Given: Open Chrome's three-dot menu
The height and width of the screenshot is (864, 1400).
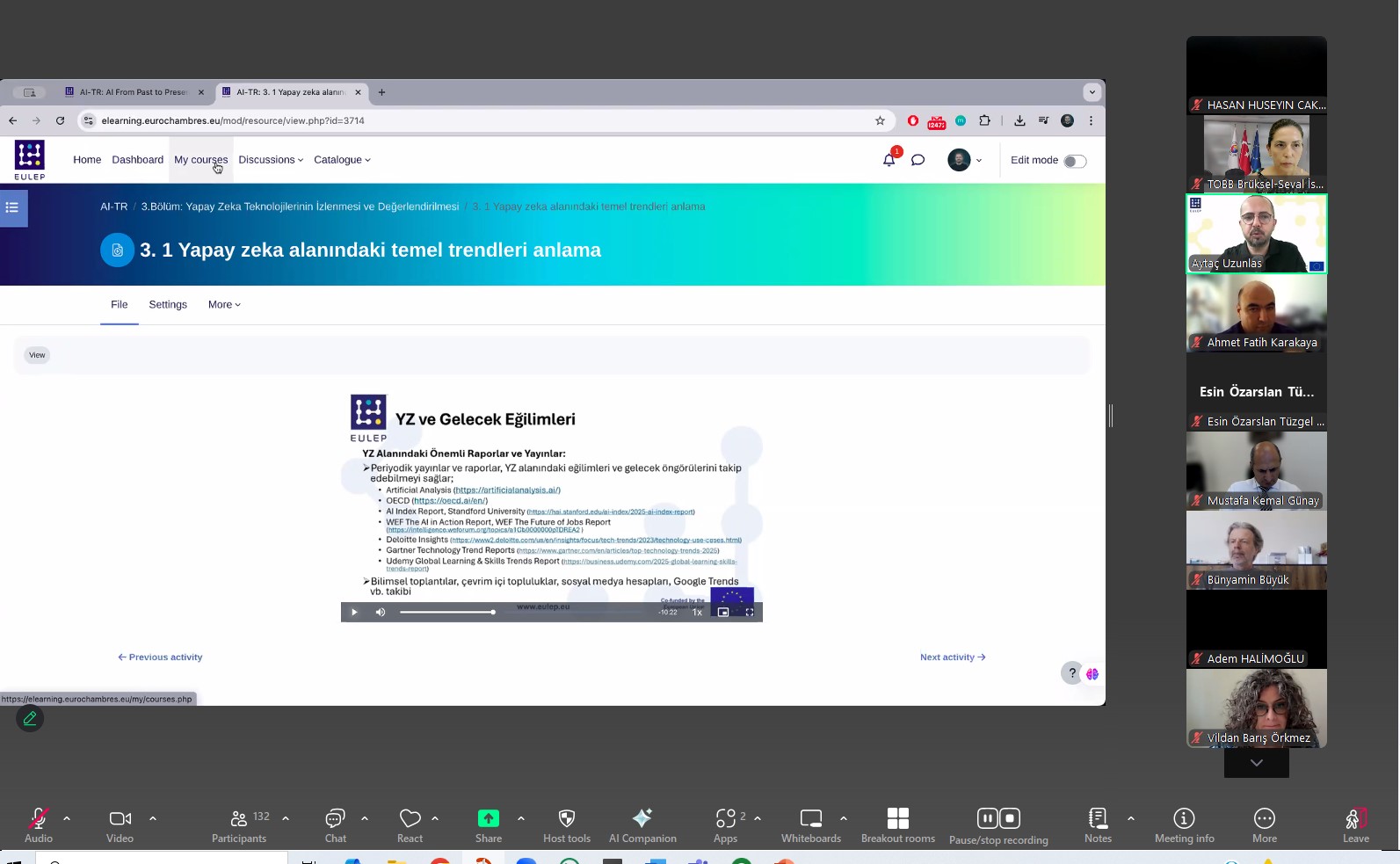Looking at the screenshot, I should click(1091, 120).
